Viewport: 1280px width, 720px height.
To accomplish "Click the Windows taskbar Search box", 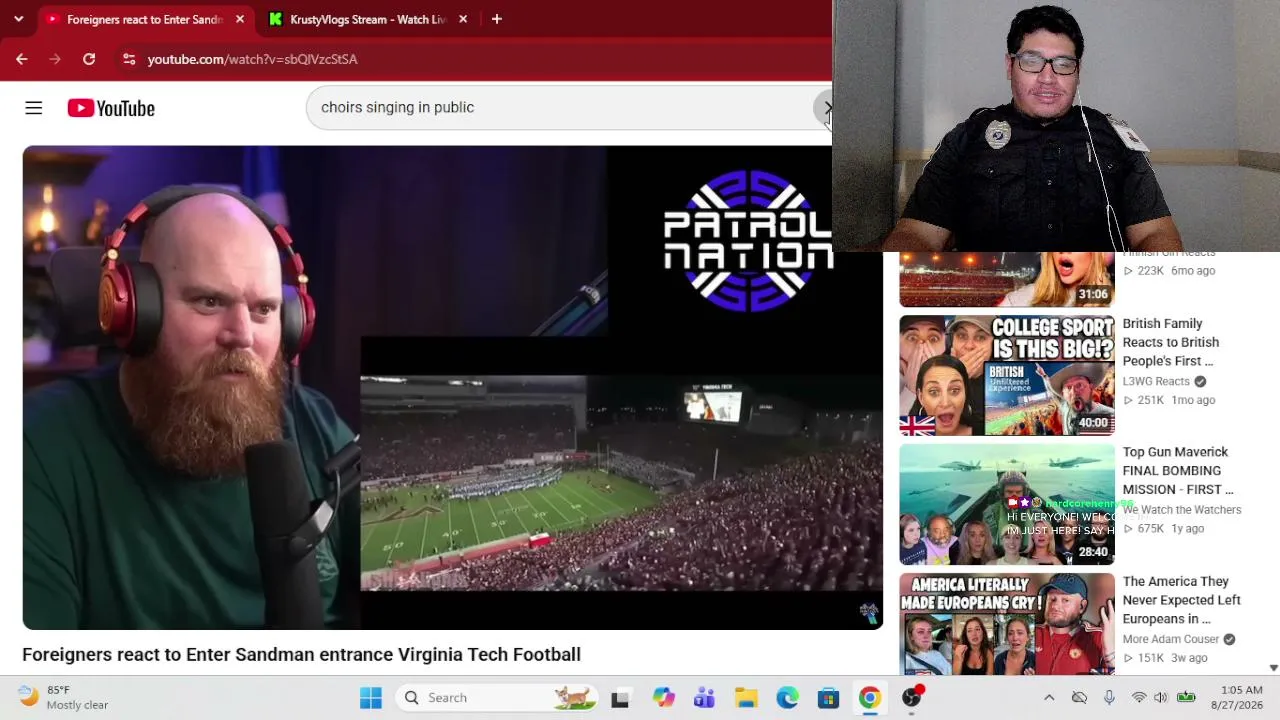I will click(x=496, y=698).
